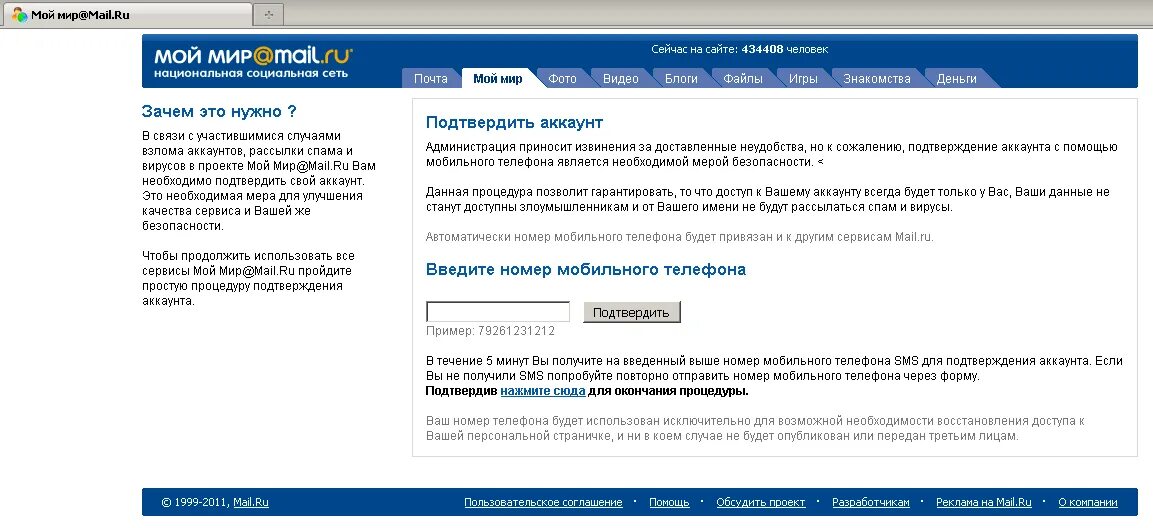Open the Почта tab

click(430, 79)
